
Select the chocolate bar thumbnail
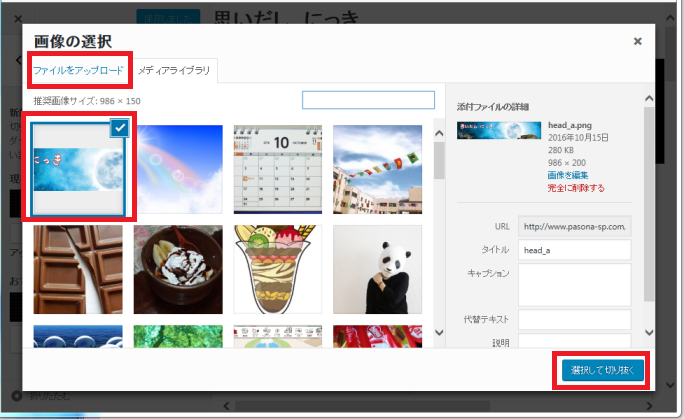click(78, 268)
